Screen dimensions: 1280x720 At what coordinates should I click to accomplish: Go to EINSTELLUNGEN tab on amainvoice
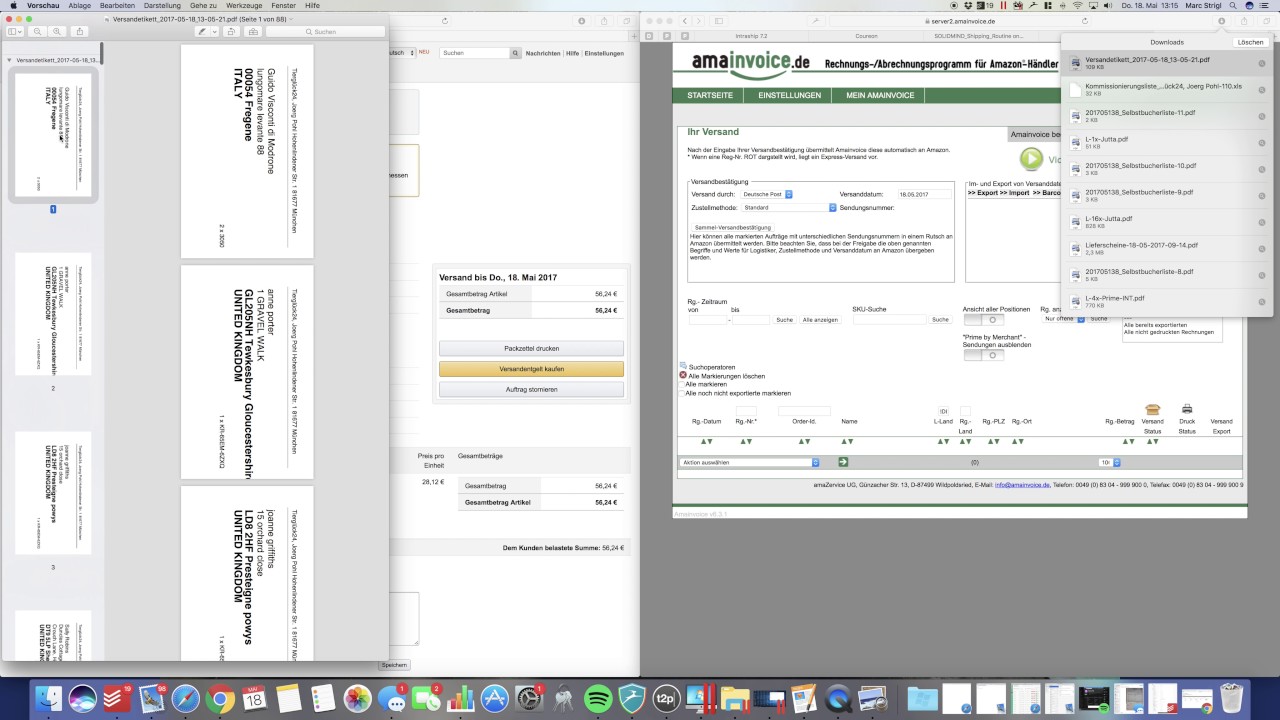click(790, 95)
